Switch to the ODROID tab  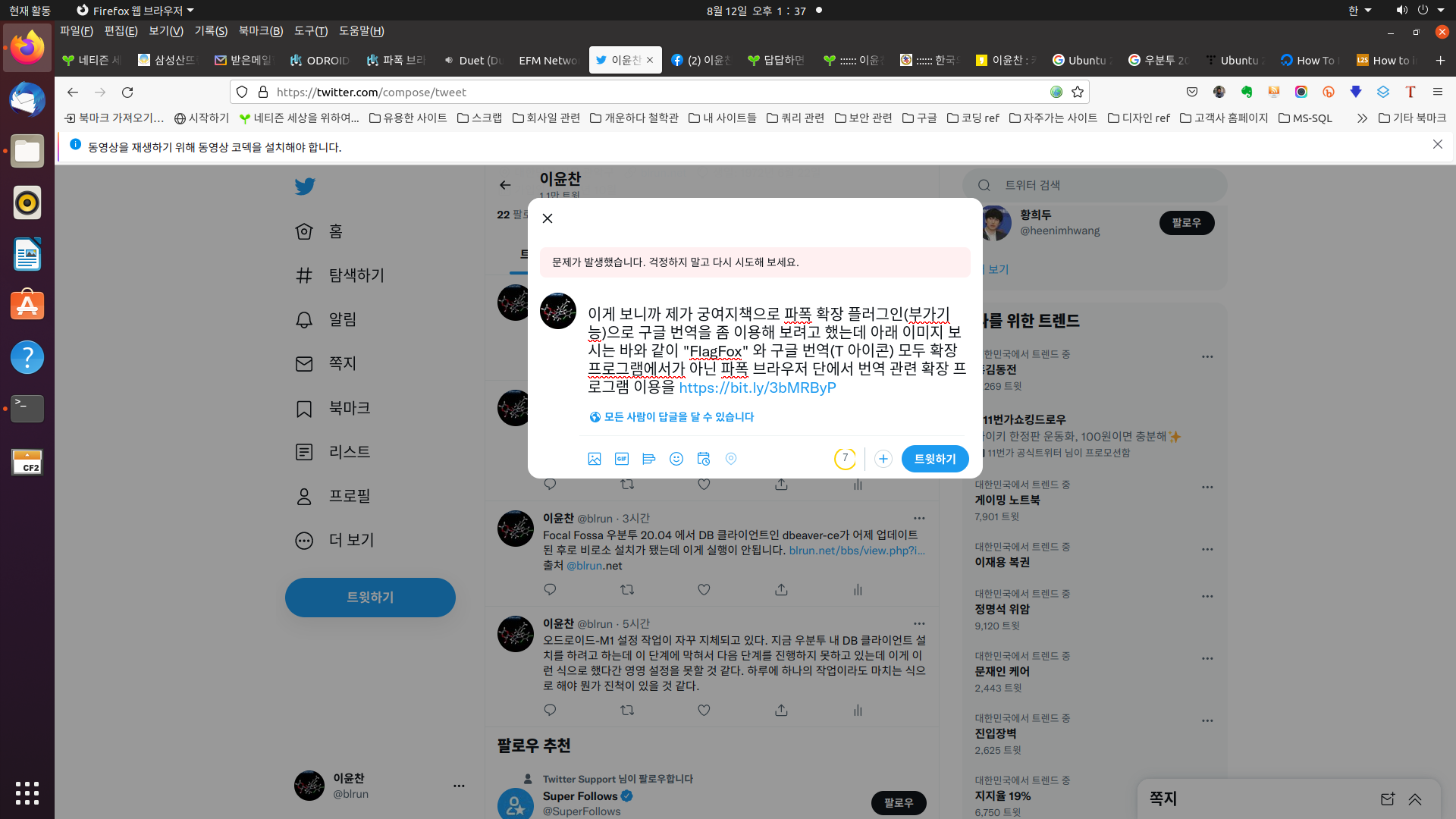click(x=319, y=60)
